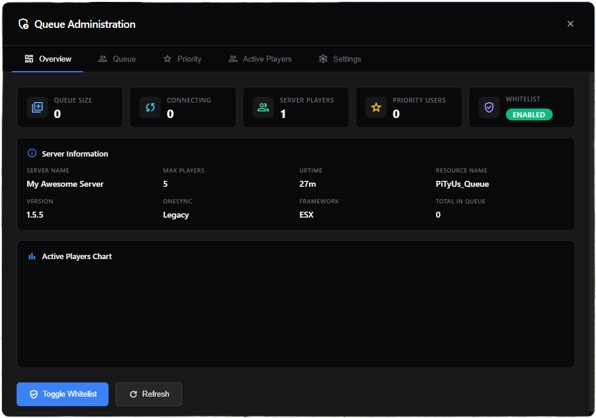The image size is (596, 418).
Task: Click the green ENABLED whitelist badge
Action: point(529,115)
